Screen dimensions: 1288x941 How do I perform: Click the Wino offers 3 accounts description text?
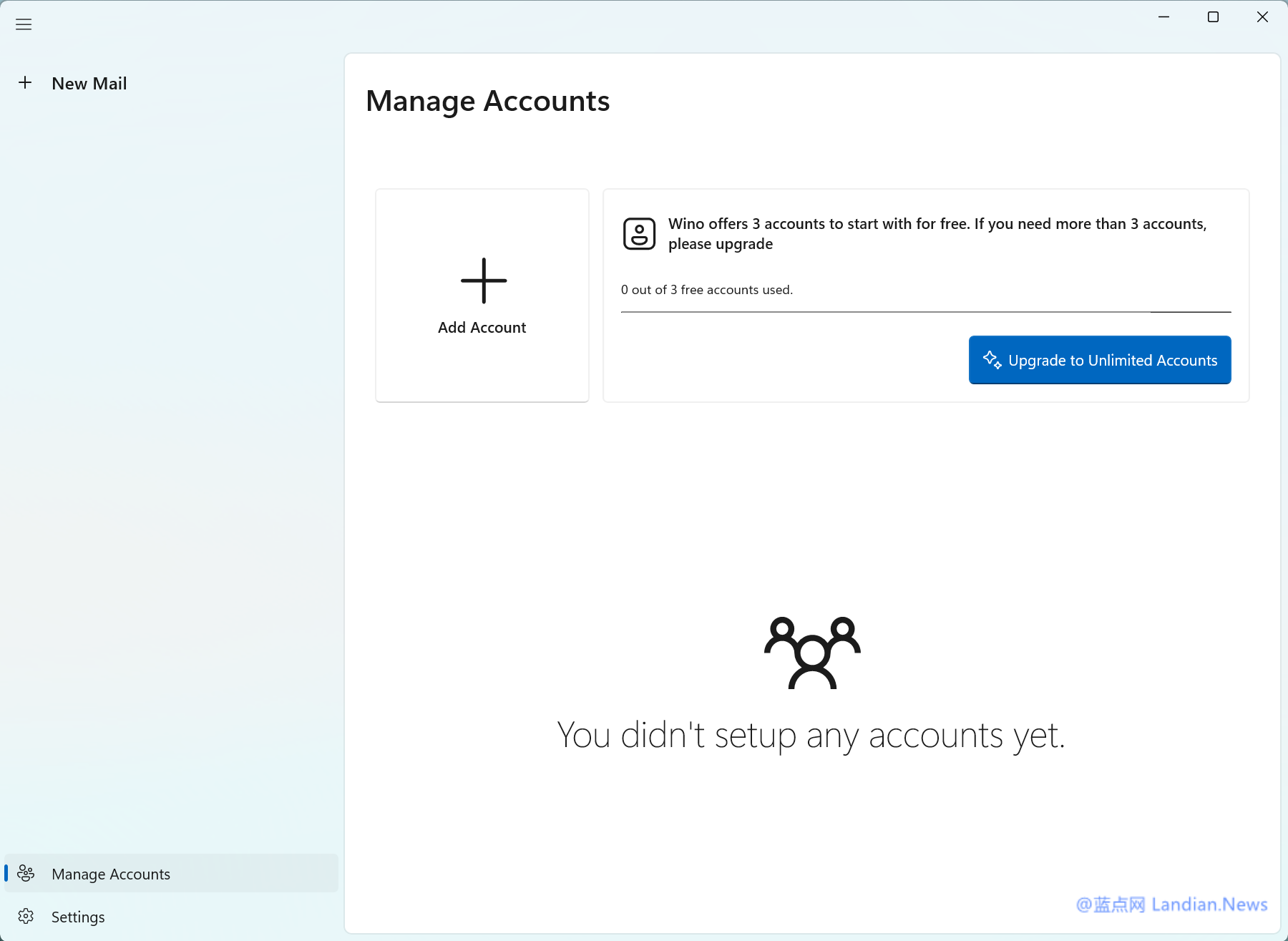point(937,234)
